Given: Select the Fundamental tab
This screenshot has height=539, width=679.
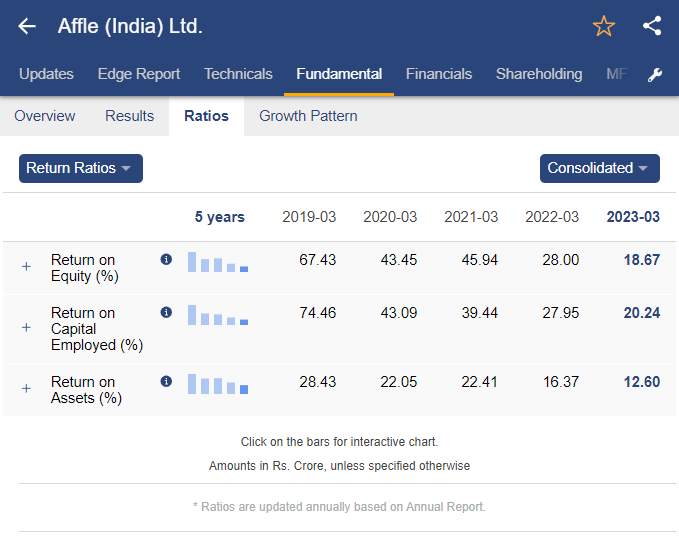Looking at the screenshot, I should [339, 74].
